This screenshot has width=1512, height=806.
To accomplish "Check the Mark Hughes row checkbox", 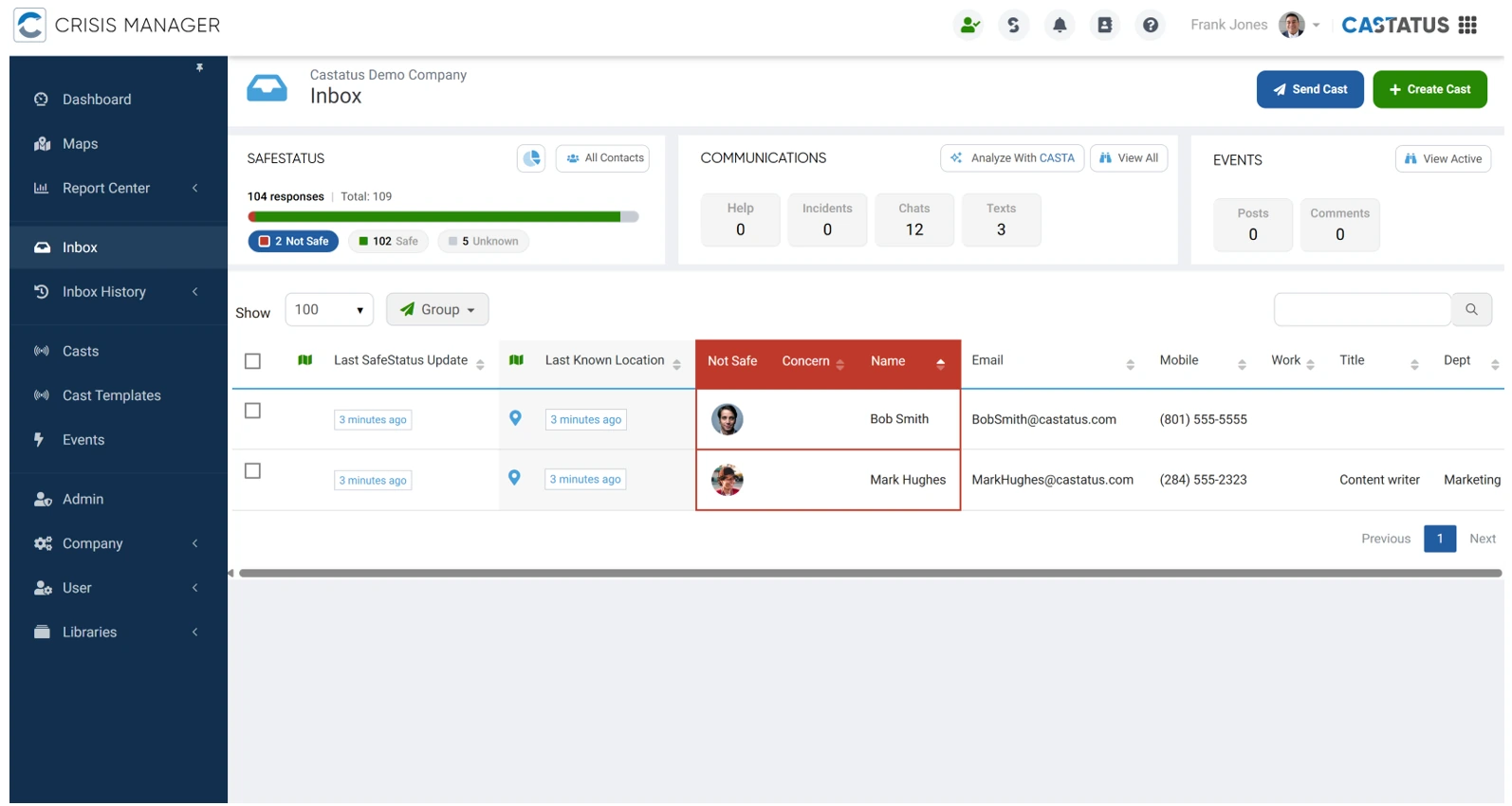I will click(x=252, y=471).
